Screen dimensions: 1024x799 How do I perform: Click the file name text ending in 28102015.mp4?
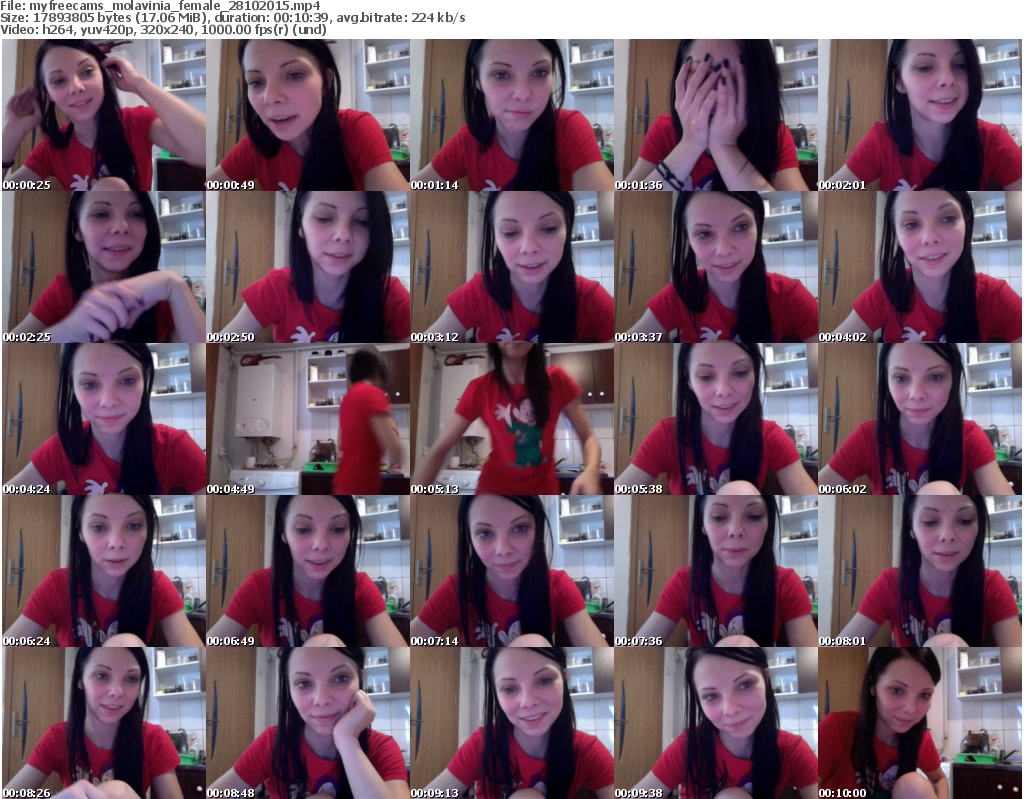[x=175, y=6]
